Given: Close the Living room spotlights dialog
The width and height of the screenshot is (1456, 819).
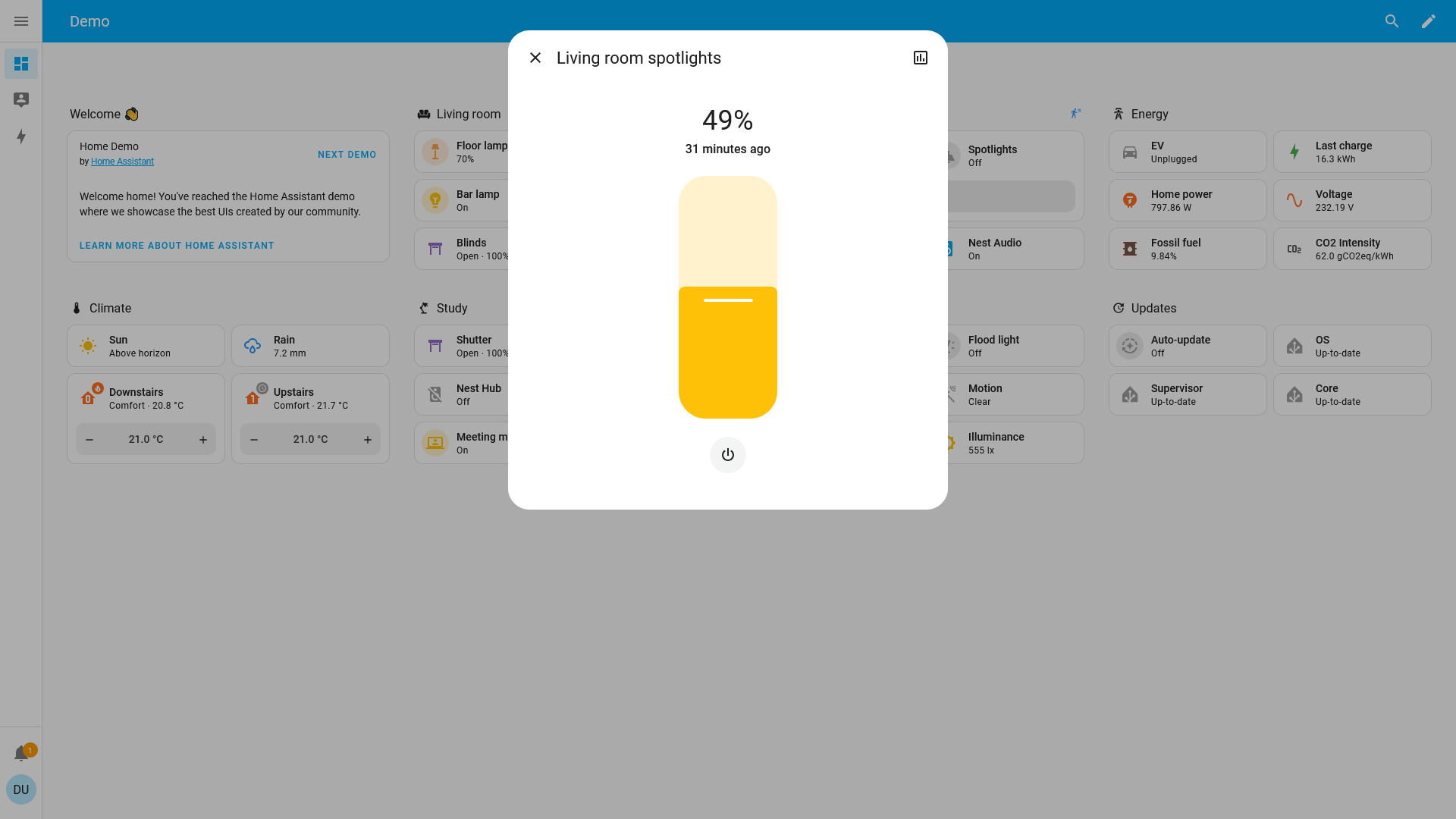Looking at the screenshot, I should (x=535, y=58).
